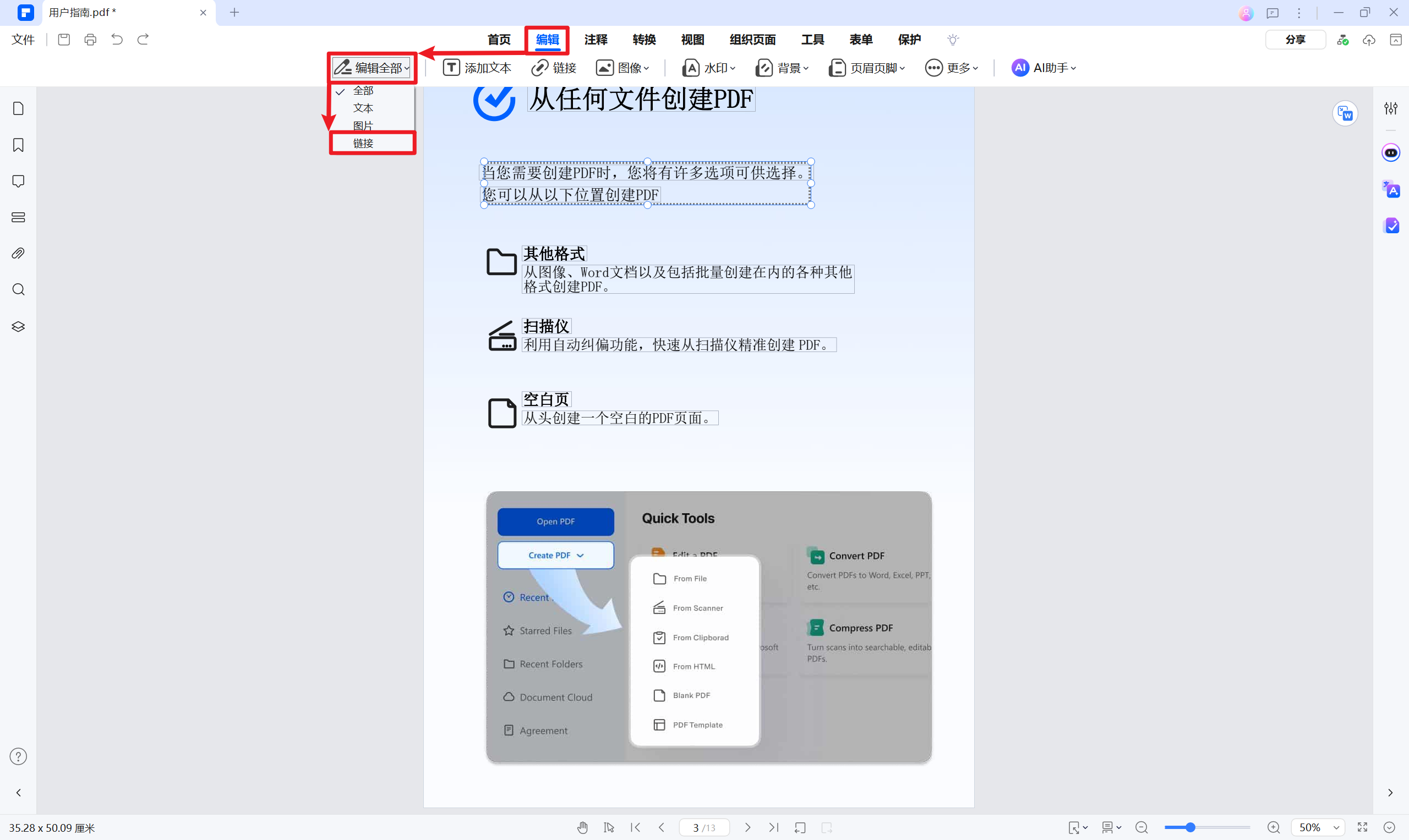
Task: Open the AI assistant robot panel
Action: tap(1391, 152)
